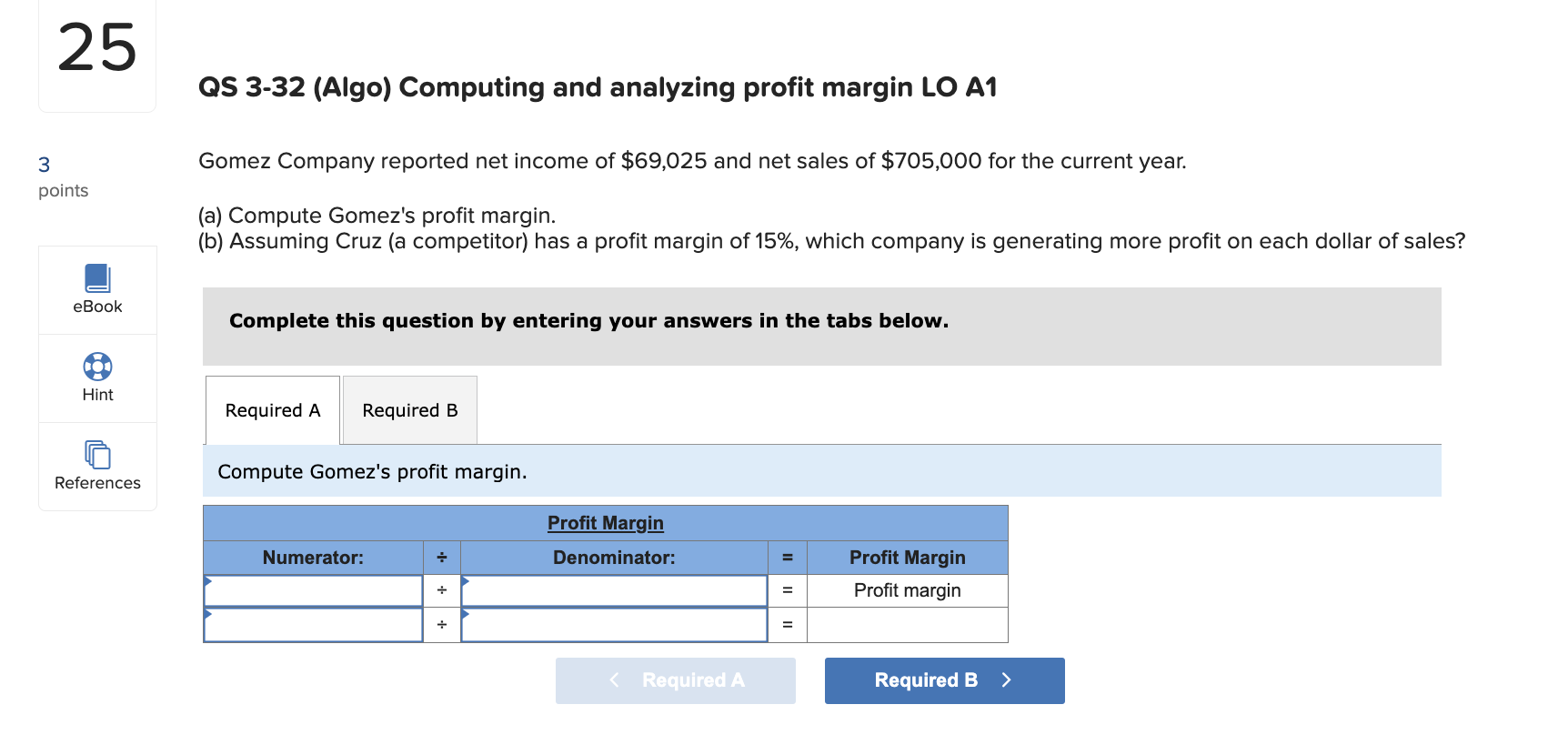1568x755 pixels.
Task: Open the first Numerator cell dropdown marker
Action: click(210, 579)
